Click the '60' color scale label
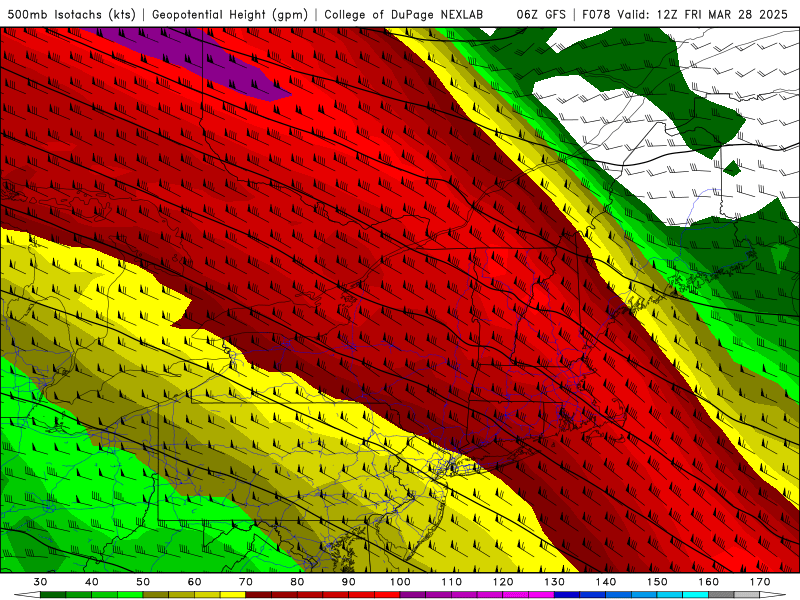This screenshot has height=600, width=800. click(x=194, y=582)
